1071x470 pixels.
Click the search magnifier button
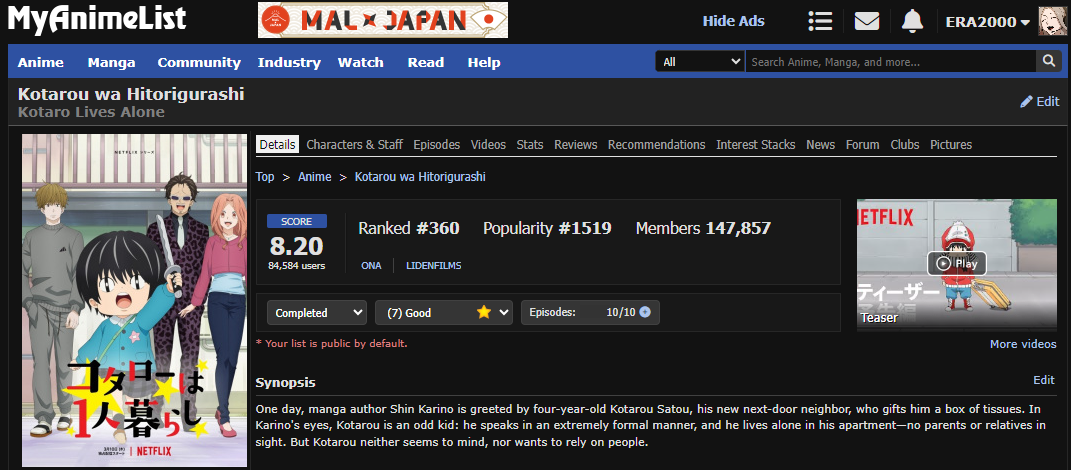coord(1048,61)
